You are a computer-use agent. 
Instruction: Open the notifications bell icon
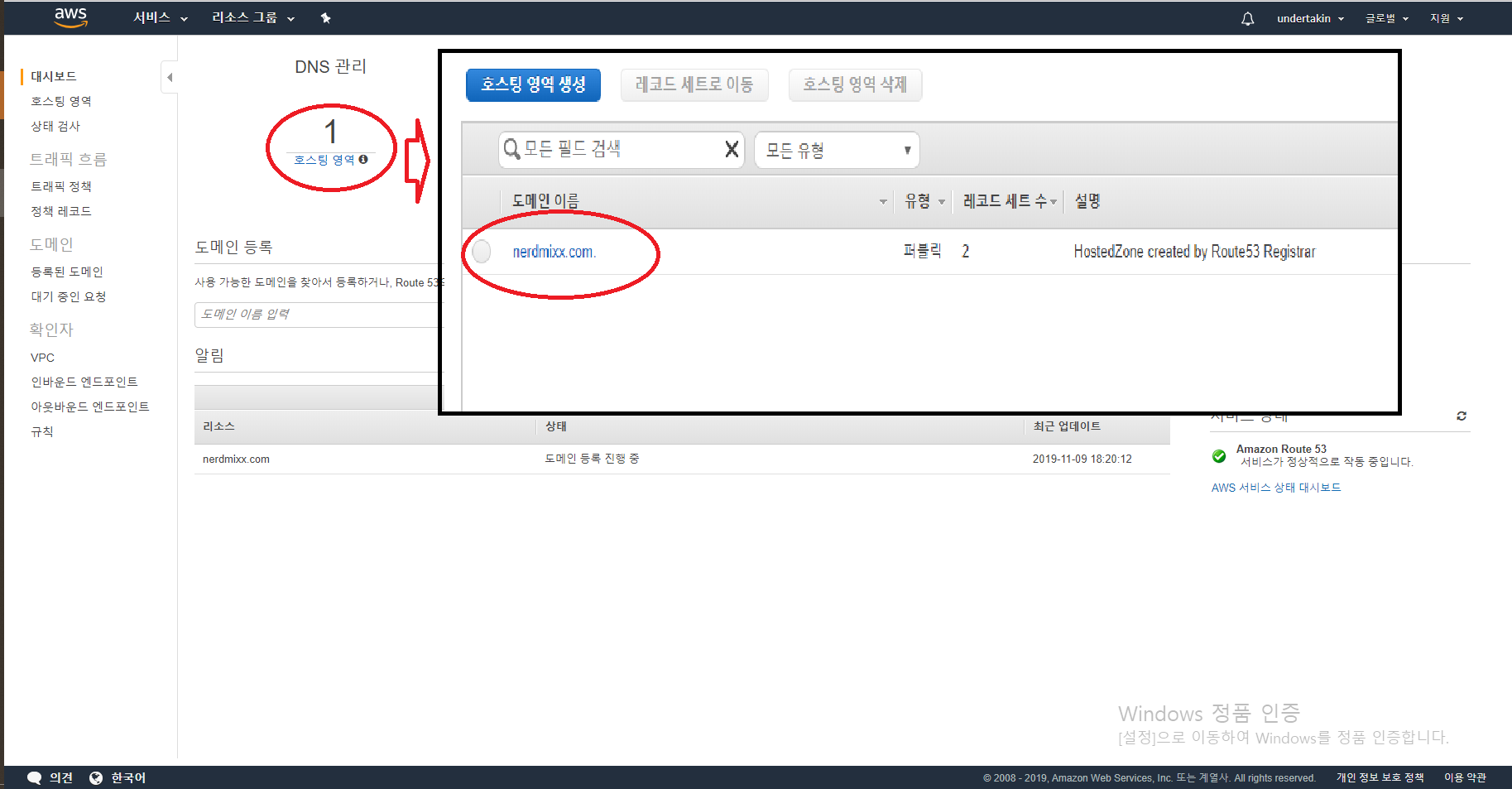(x=1247, y=18)
